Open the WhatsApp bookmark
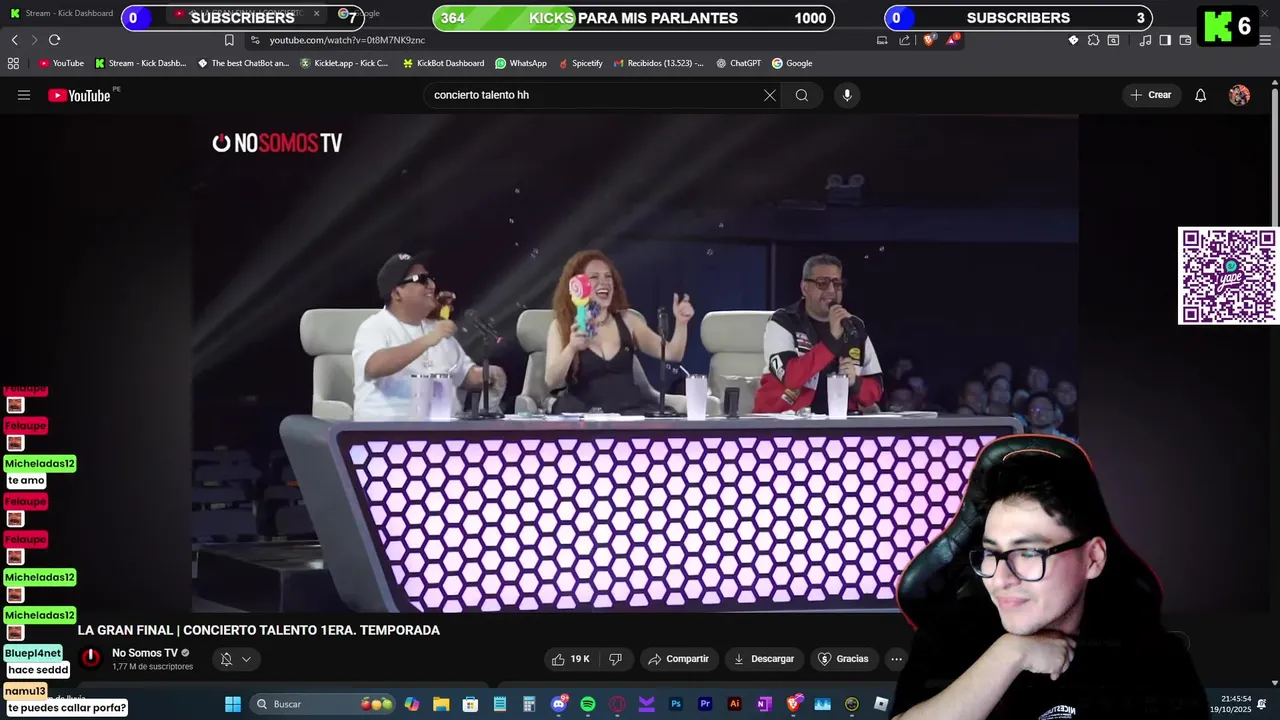 tap(521, 63)
